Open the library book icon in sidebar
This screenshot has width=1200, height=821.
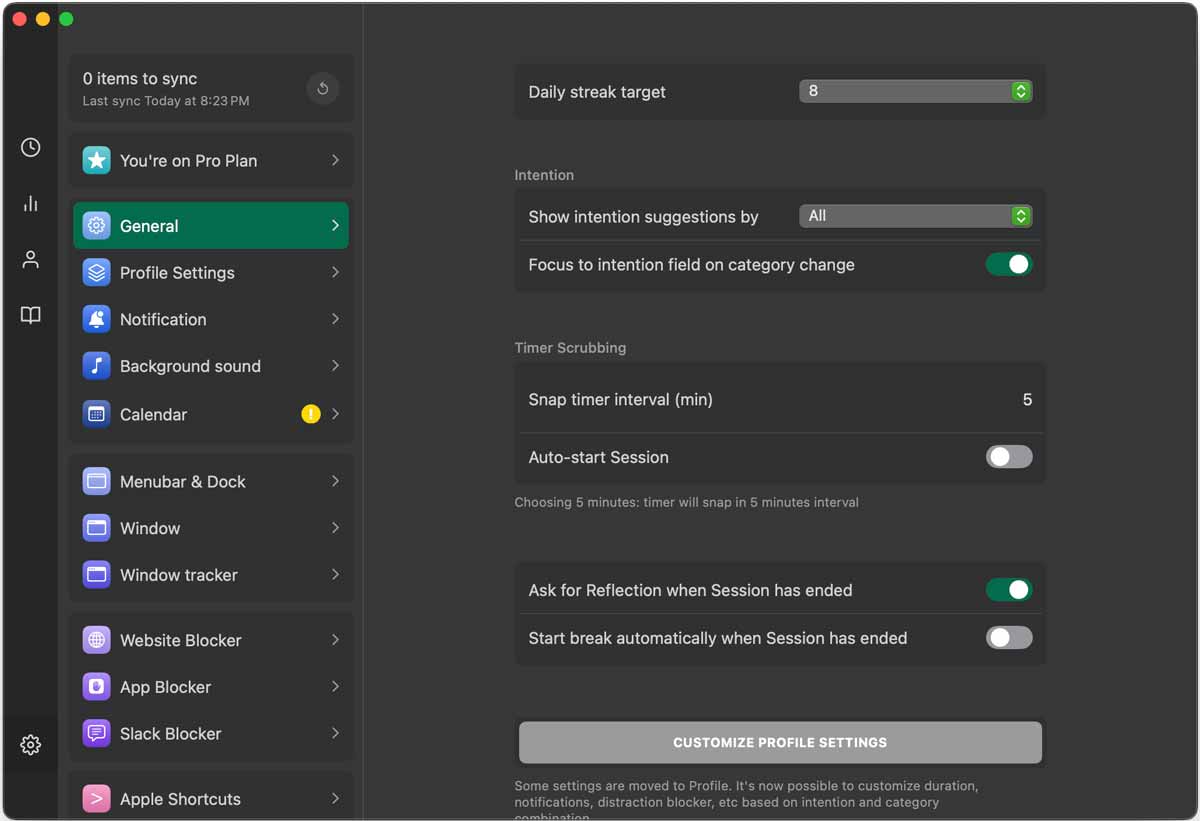tap(30, 315)
